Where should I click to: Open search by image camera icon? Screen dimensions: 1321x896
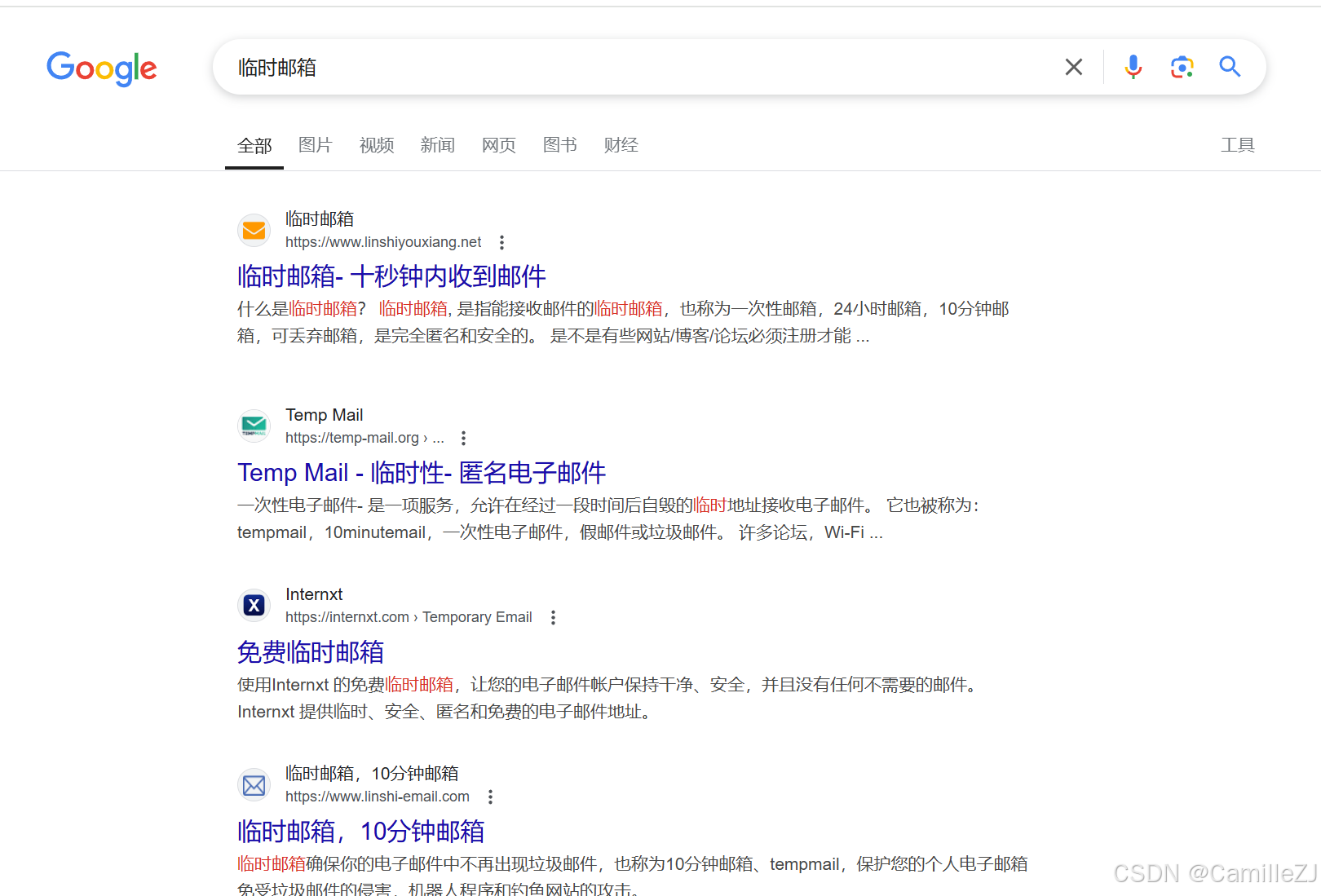(1182, 67)
